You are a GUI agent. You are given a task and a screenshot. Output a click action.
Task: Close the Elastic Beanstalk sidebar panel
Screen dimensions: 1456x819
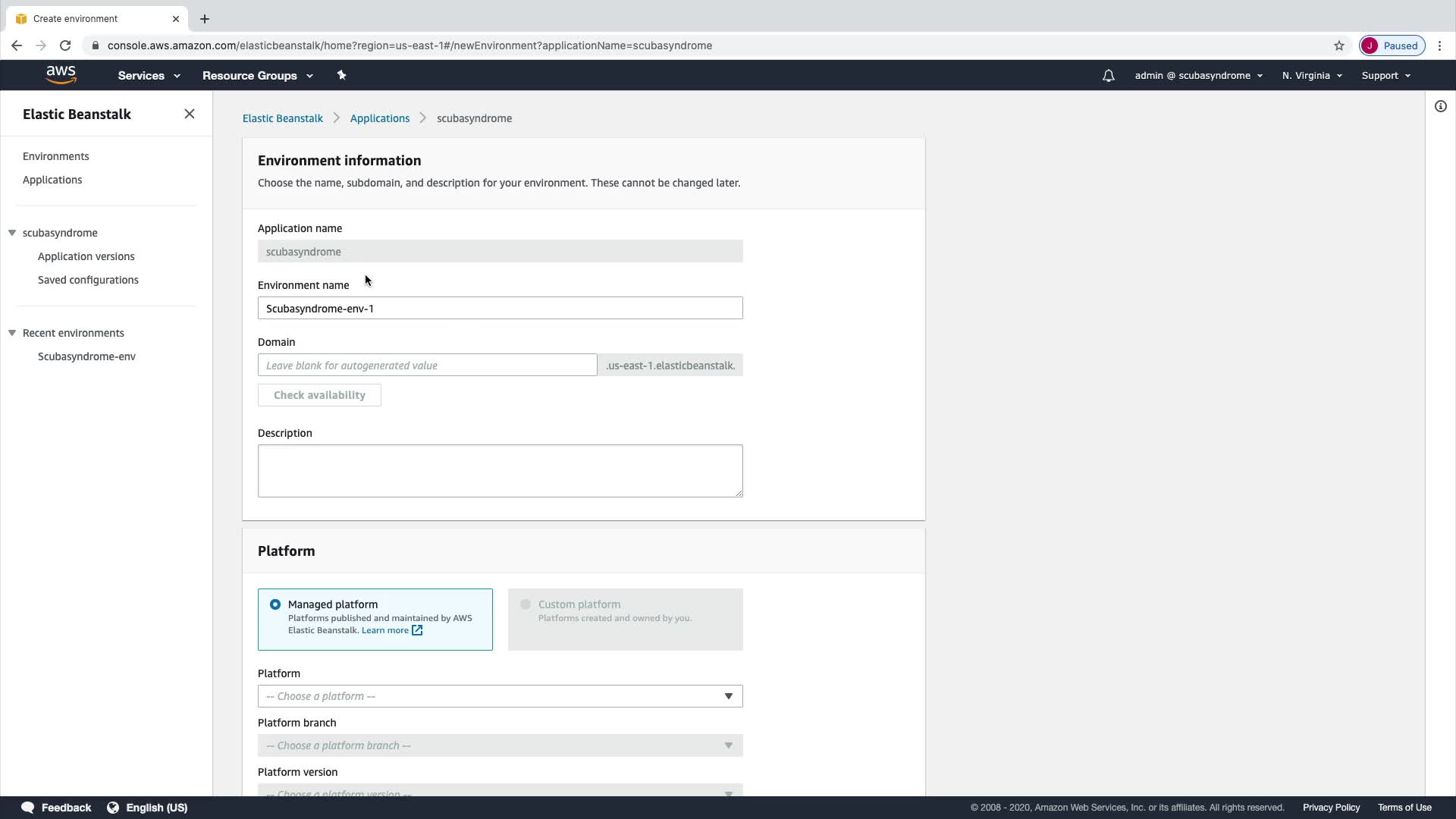click(x=190, y=114)
